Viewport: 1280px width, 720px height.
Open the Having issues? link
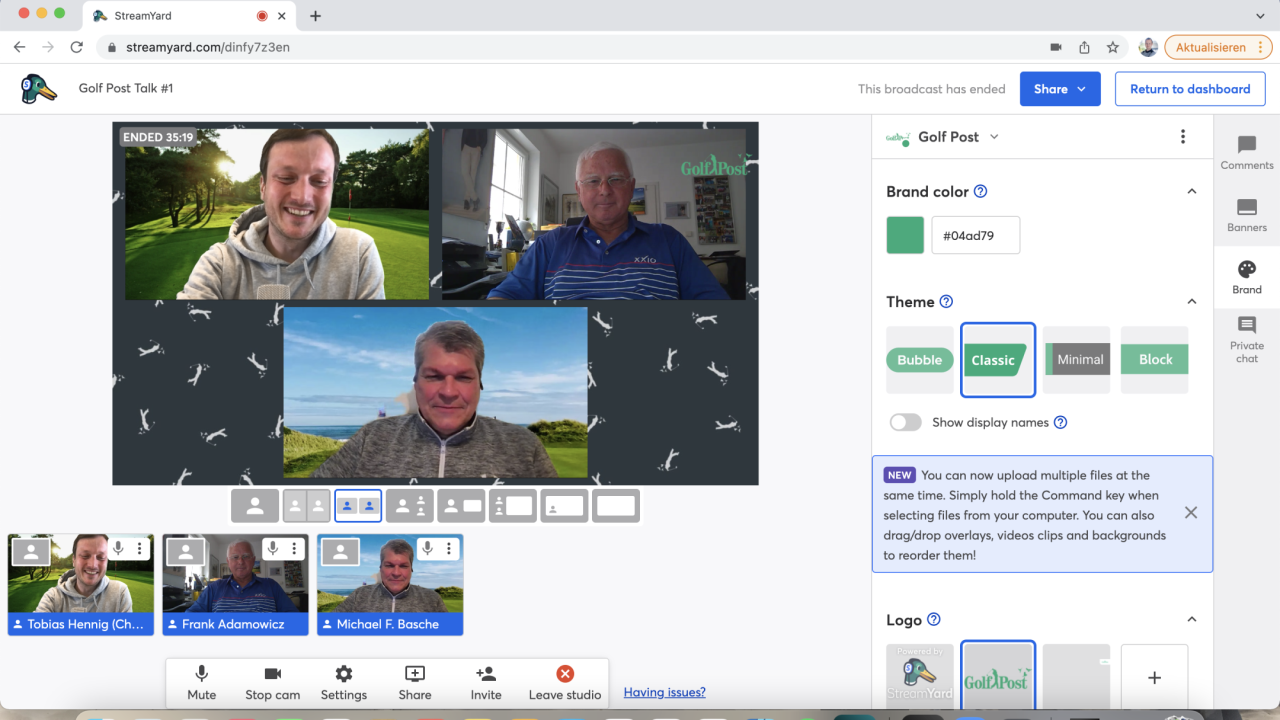pos(665,692)
